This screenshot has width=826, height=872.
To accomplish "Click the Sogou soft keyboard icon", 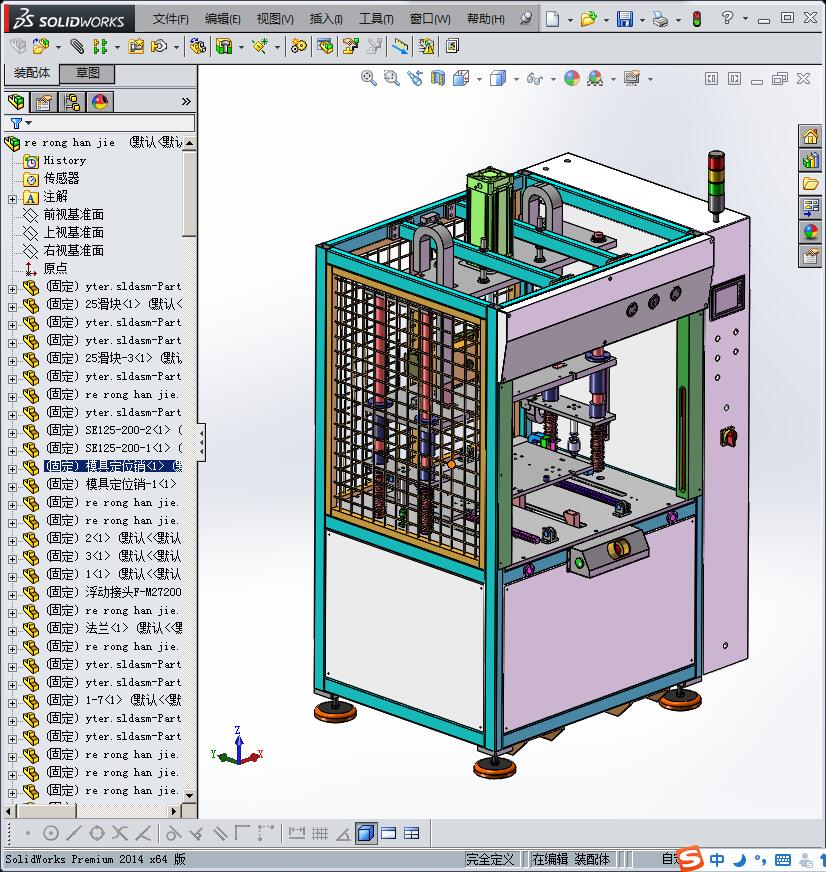I will pyautogui.click(x=783, y=860).
